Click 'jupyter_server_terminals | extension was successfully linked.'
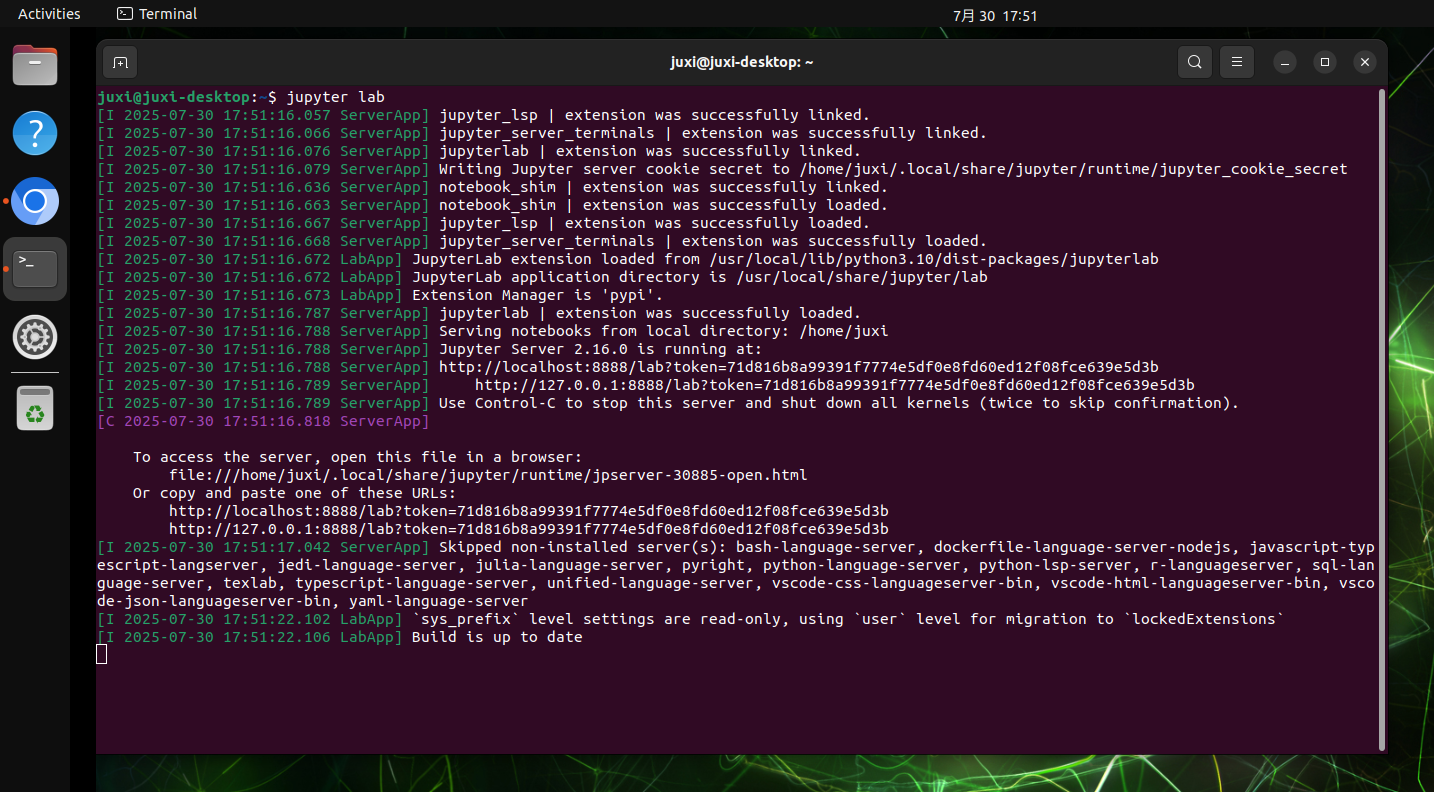This screenshot has height=792, width=1434. 713,133
